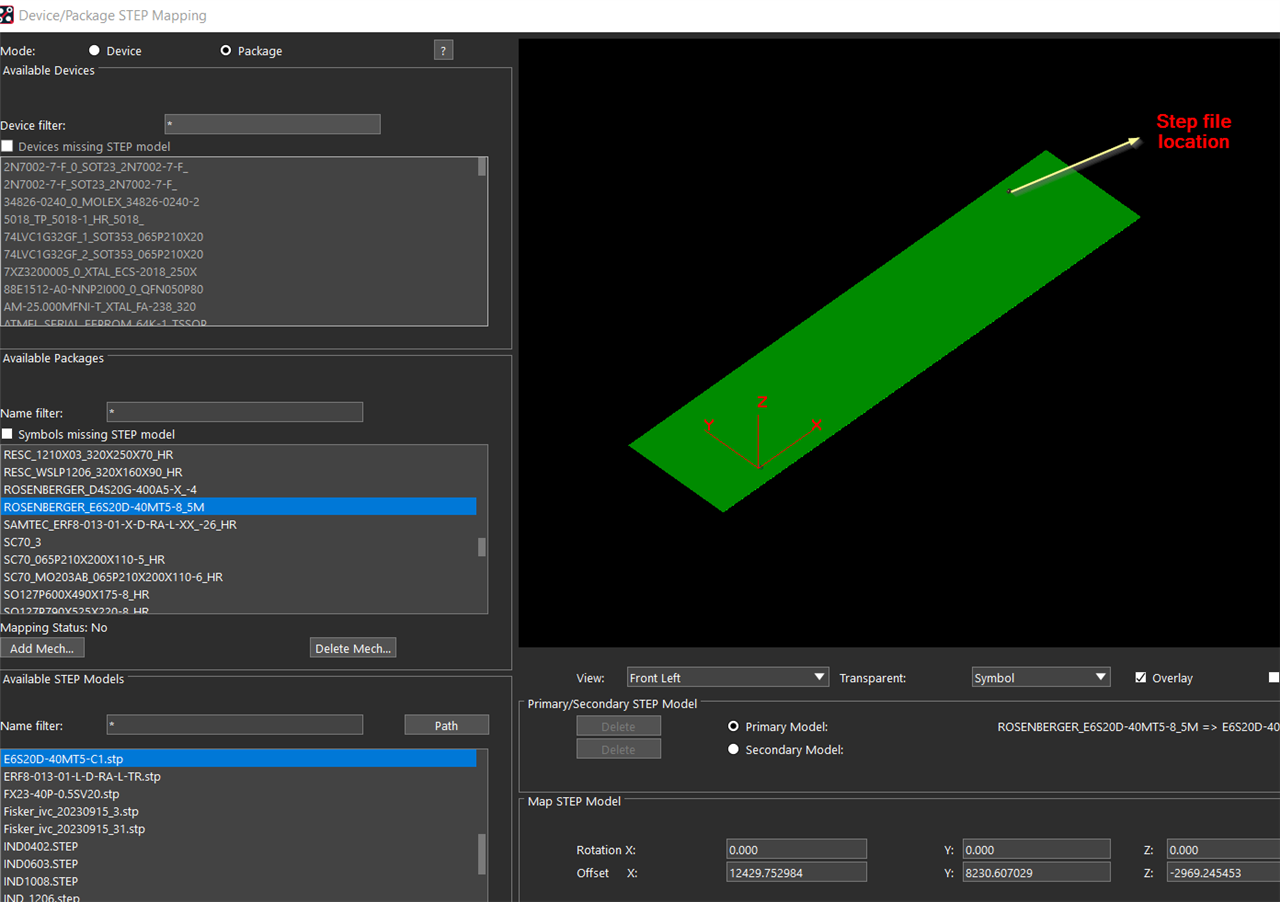Enable Devices missing STEP model checkbox
Viewport: 1280px width, 902px height.
pyautogui.click(x=7, y=146)
